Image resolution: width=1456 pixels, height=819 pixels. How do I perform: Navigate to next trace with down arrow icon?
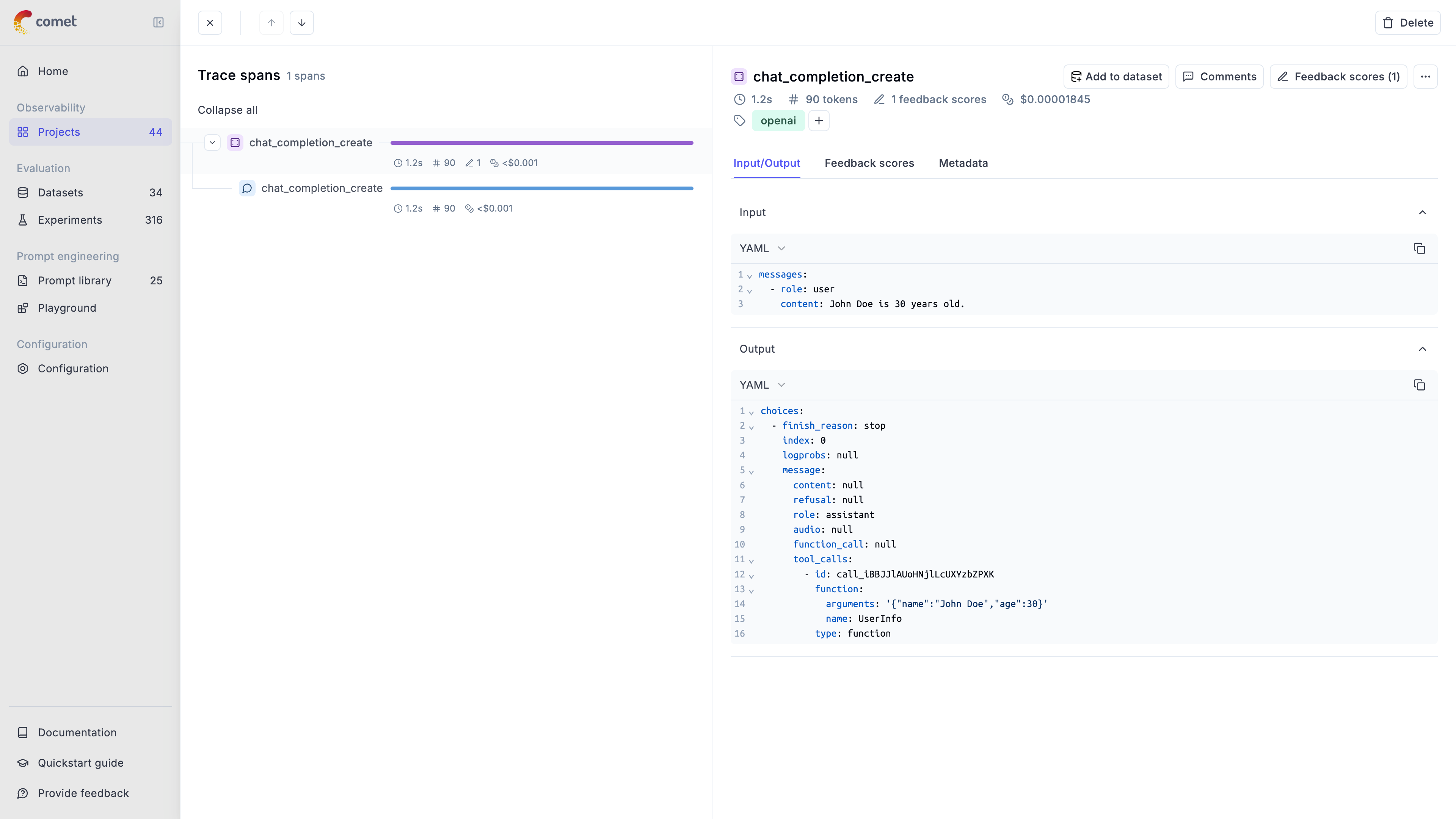[x=302, y=23]
